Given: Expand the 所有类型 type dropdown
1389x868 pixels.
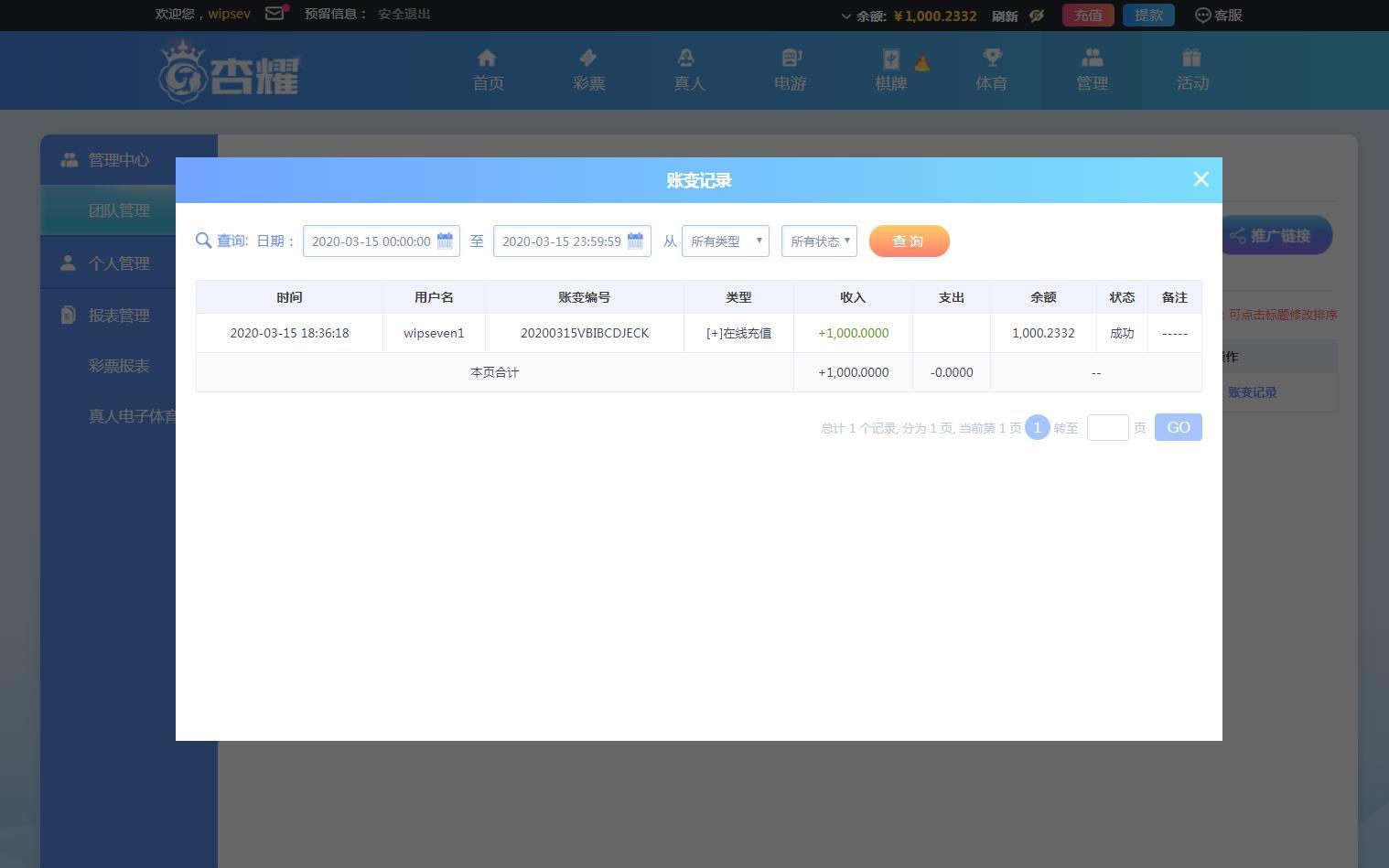Looking at the screenshot, I should point(726,241).
